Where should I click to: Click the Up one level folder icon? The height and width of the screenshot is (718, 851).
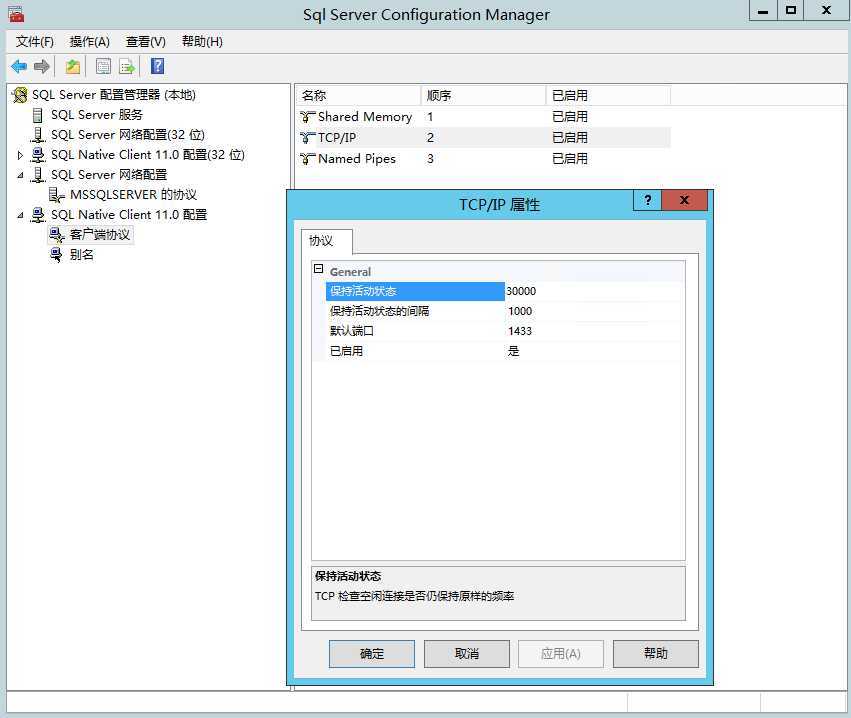[73, 66]
